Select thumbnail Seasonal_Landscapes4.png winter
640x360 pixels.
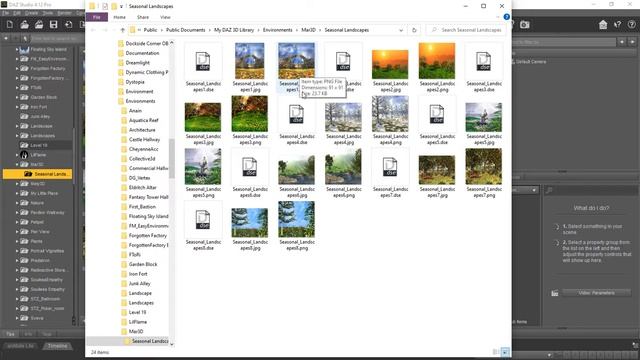pos(390,120)
